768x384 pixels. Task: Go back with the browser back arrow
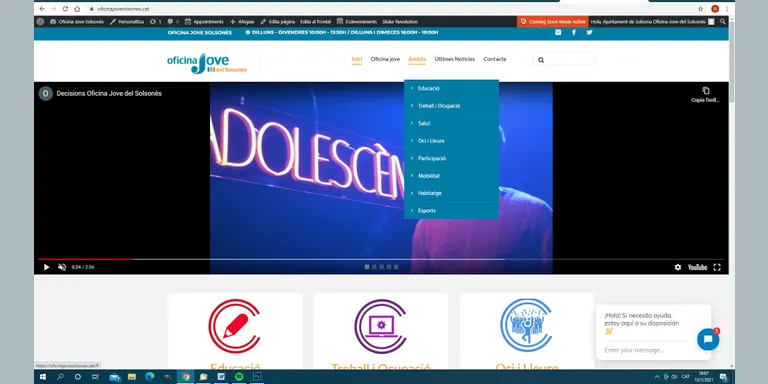pyautogui.click(x=42, y=9)
